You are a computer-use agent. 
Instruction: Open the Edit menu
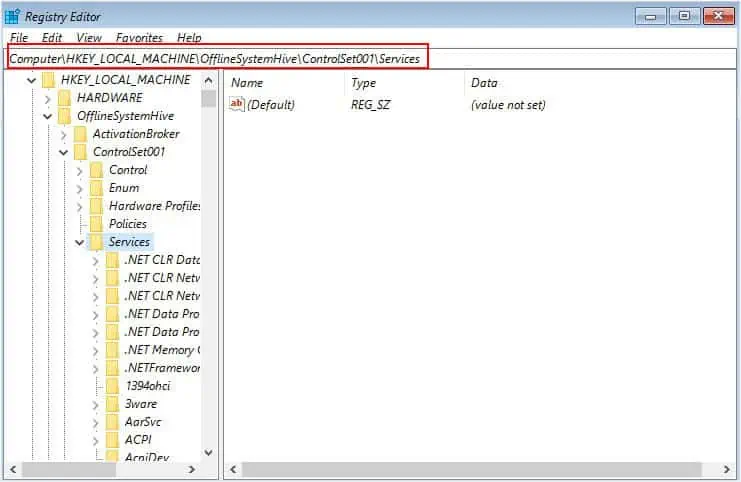[52, 37]
